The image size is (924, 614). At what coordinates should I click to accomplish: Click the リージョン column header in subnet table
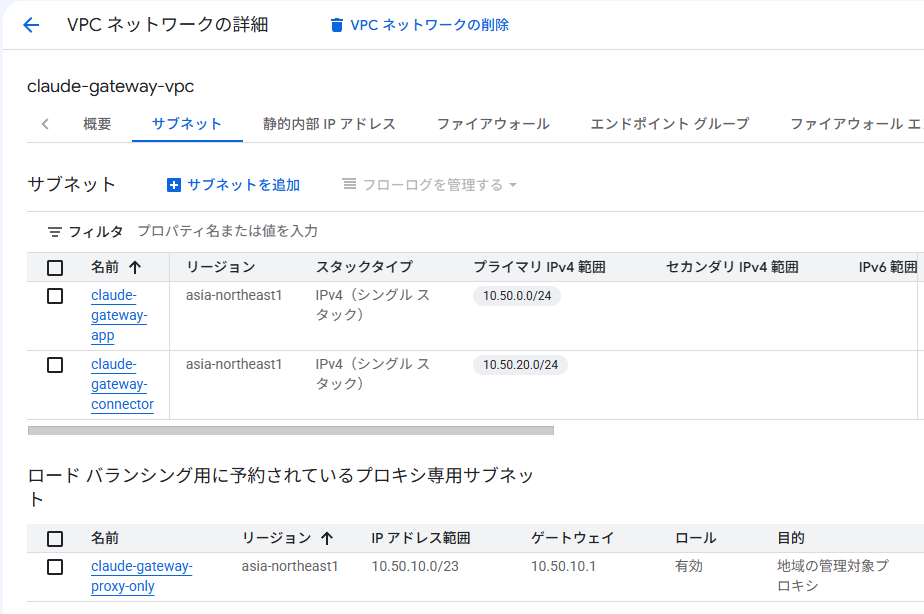220,267
